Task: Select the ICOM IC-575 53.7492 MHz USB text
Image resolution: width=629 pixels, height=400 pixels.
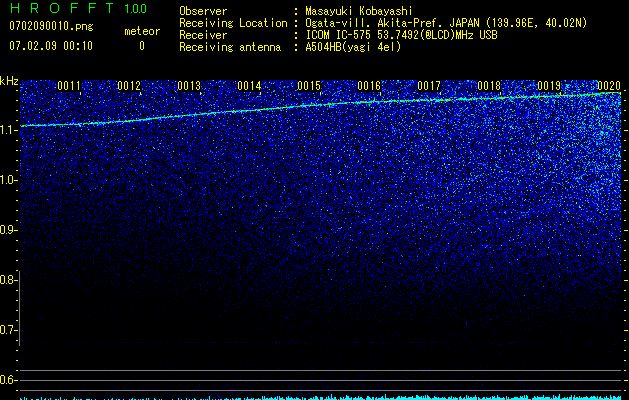Action: [x=401, y=35]
